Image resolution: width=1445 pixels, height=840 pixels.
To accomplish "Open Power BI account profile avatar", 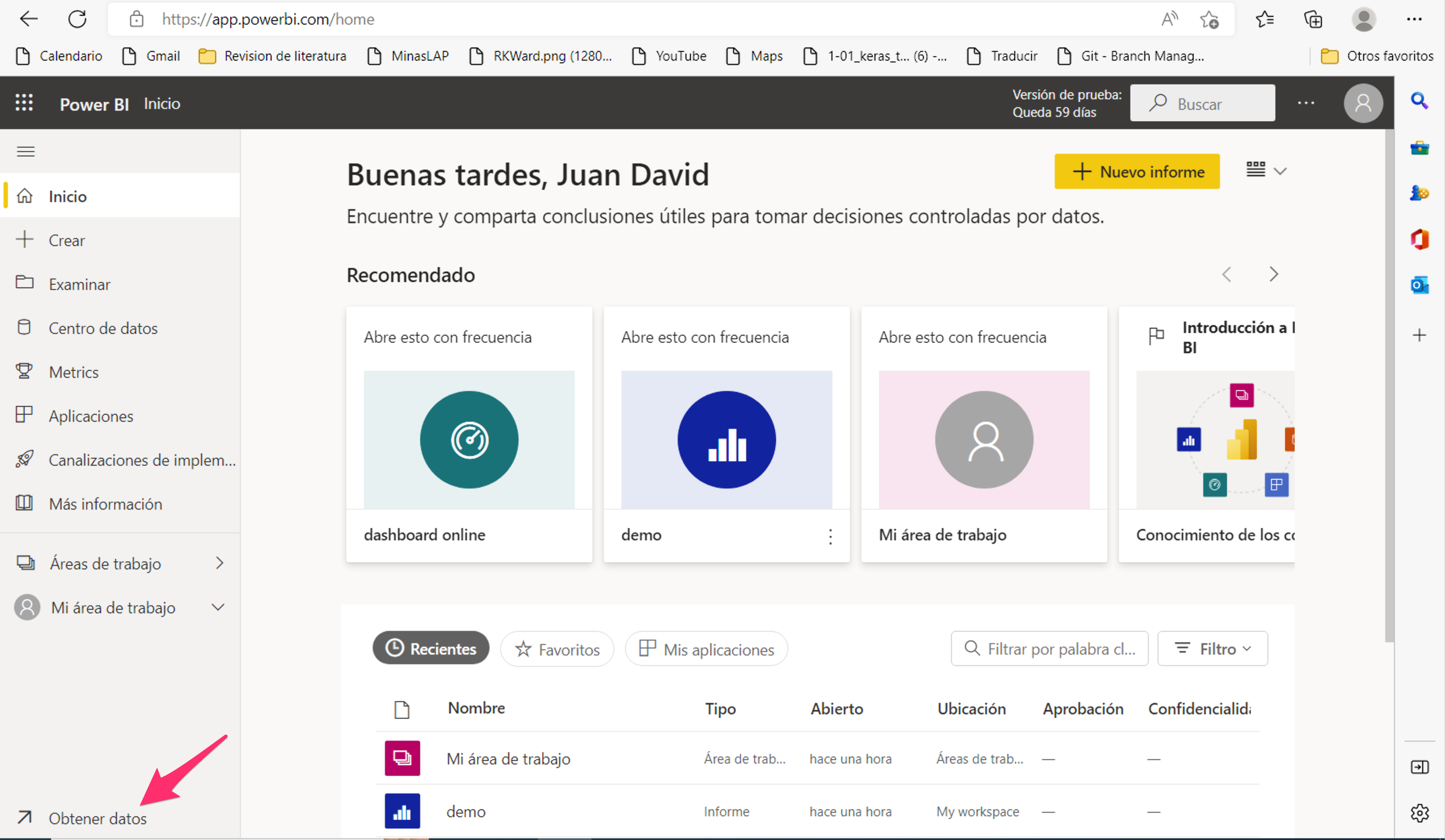I will (x=1363, y=103).
